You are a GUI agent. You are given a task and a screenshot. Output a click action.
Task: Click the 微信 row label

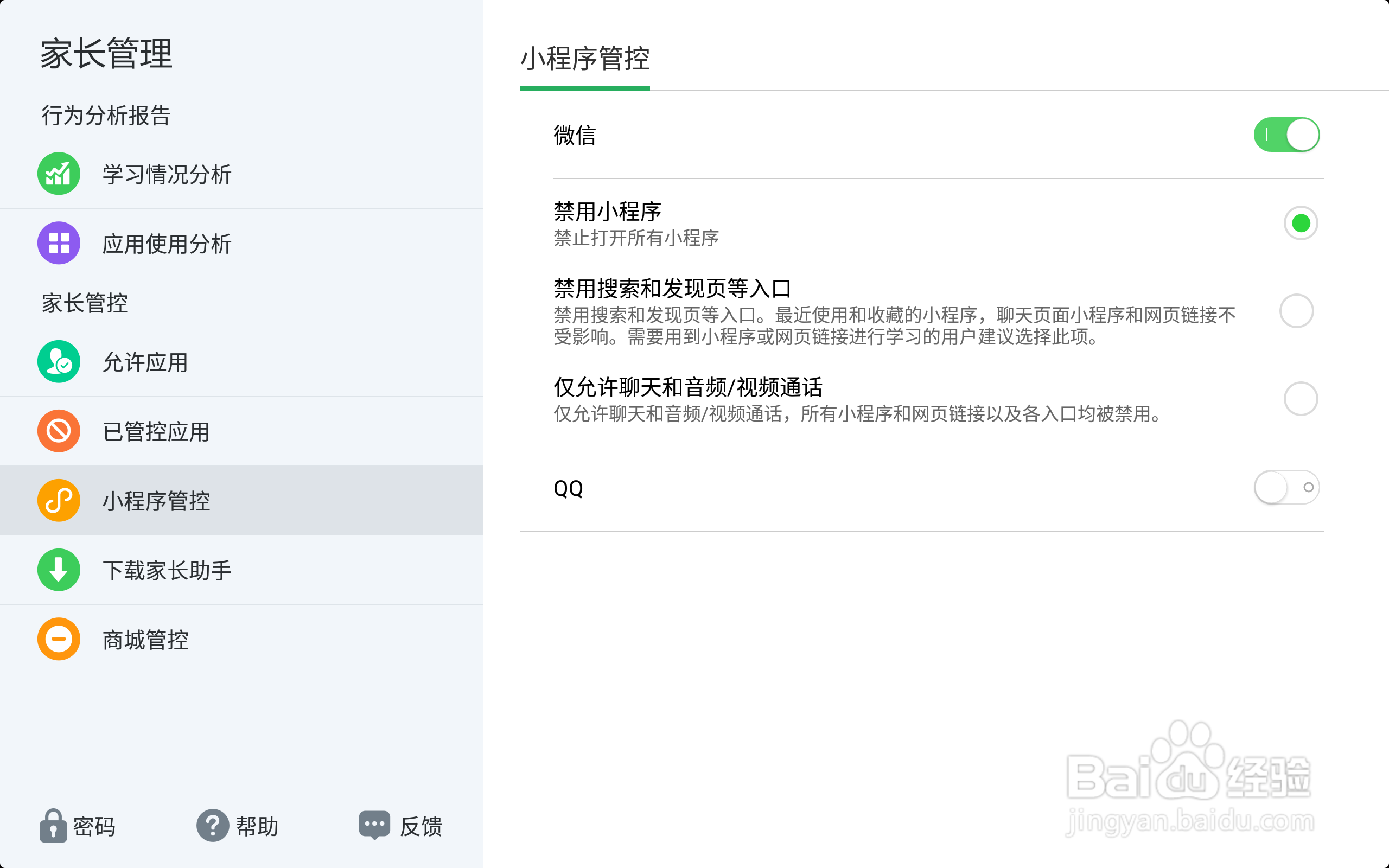click(575, 136)
